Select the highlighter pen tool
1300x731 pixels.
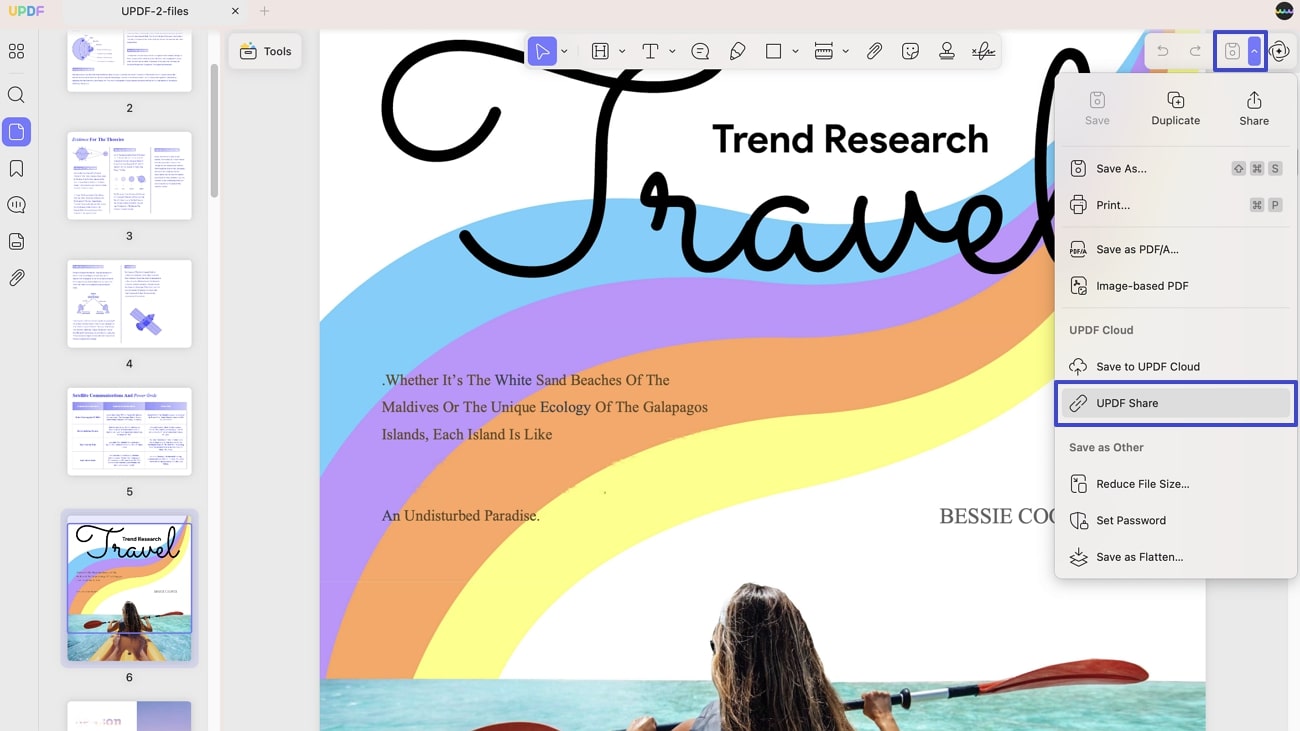click(x=738, y=51)
